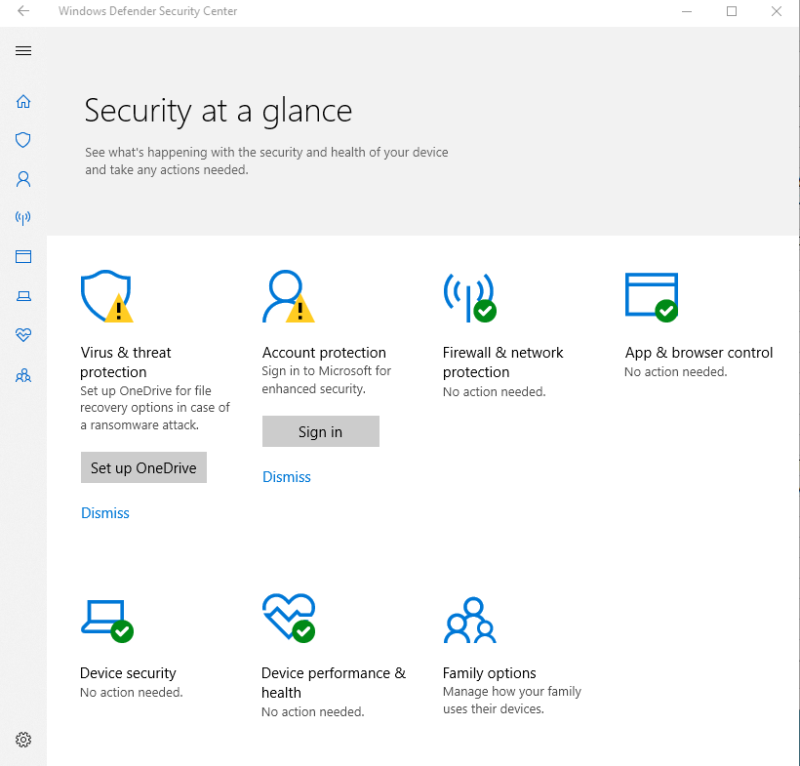Open Device security title
This screenshot has width=800, height=766.
[x=128, y=673]
